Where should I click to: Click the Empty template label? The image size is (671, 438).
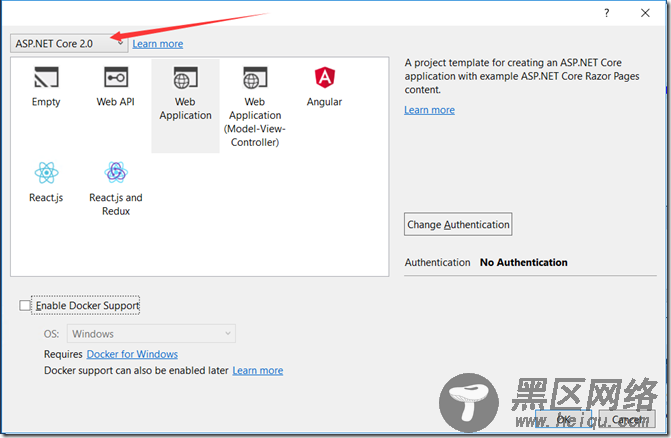(x=46, y=102)
